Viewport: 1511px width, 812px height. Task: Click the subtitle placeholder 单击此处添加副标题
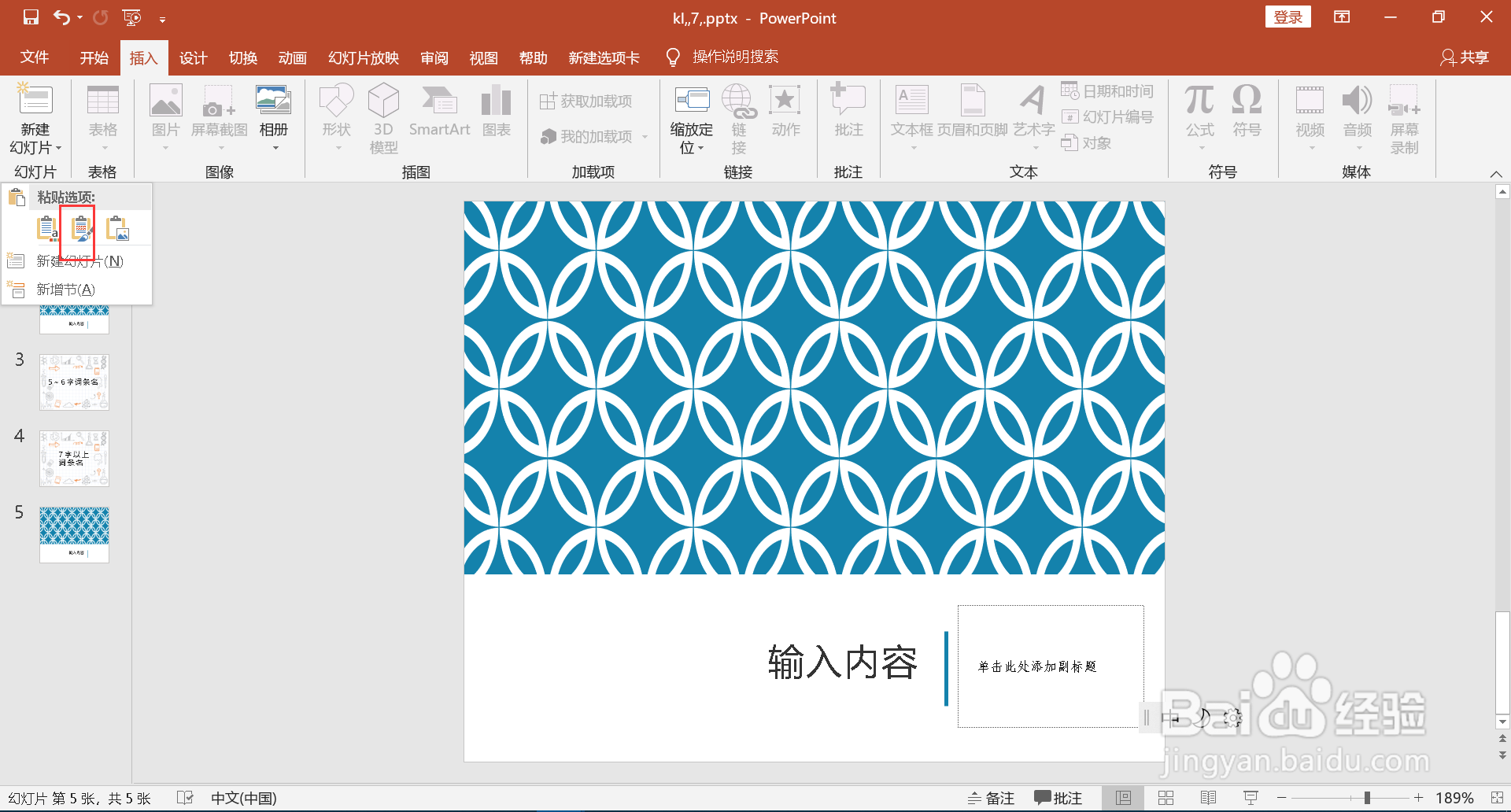pos(1051,666)
